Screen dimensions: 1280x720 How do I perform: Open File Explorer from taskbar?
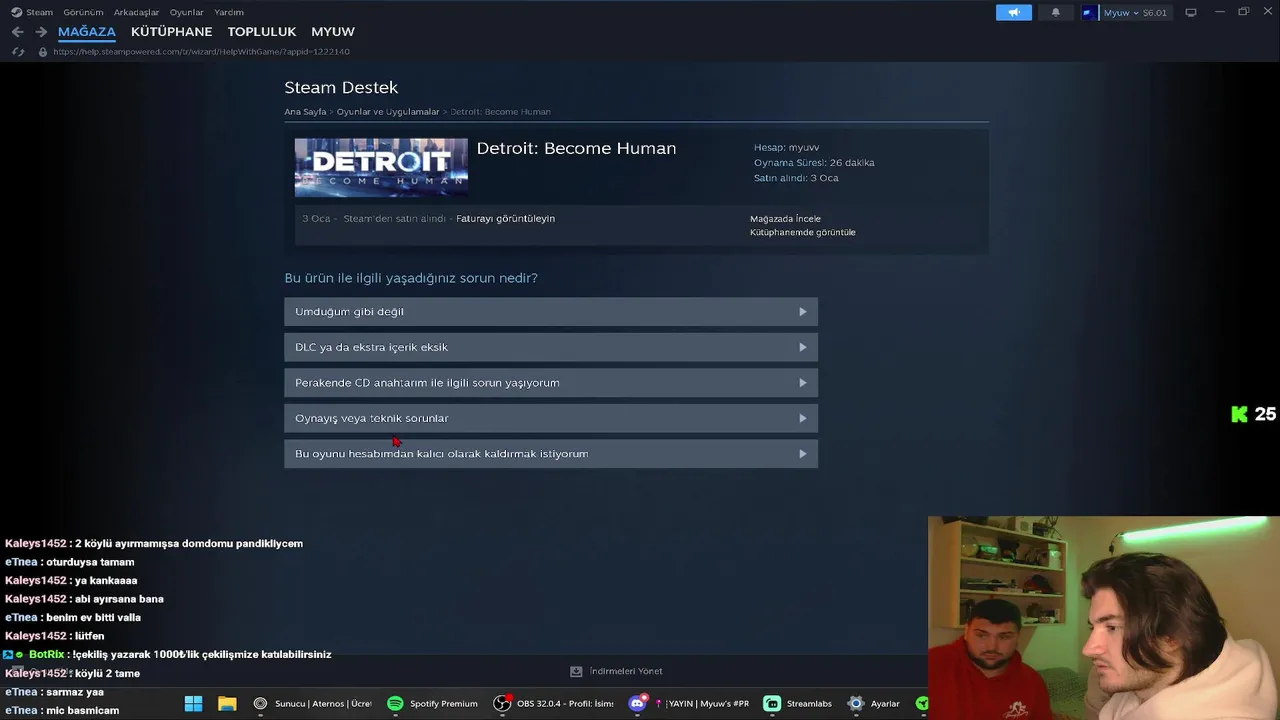click(x=227, y=704)
